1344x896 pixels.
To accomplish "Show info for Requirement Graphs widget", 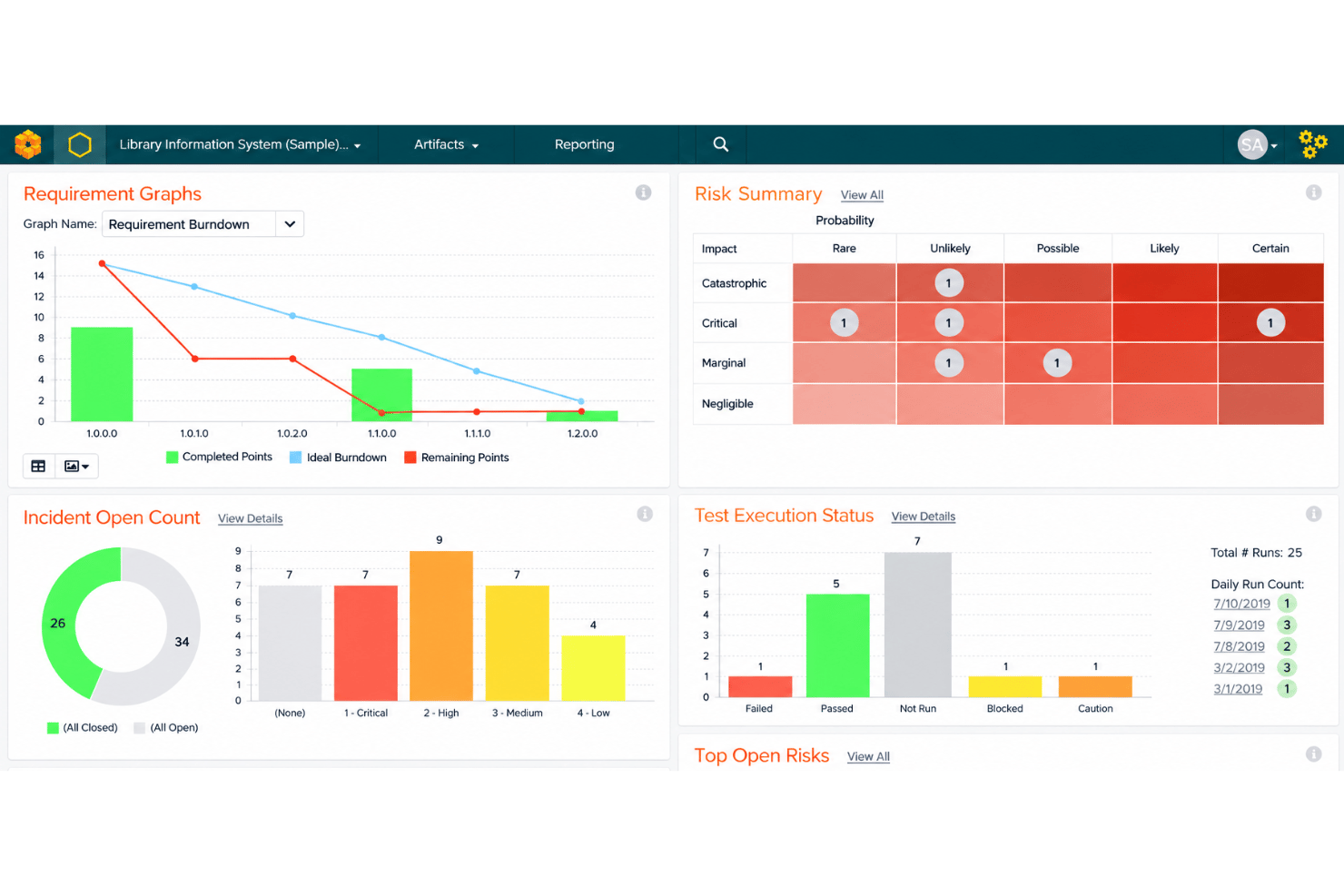I will point(643,192).
